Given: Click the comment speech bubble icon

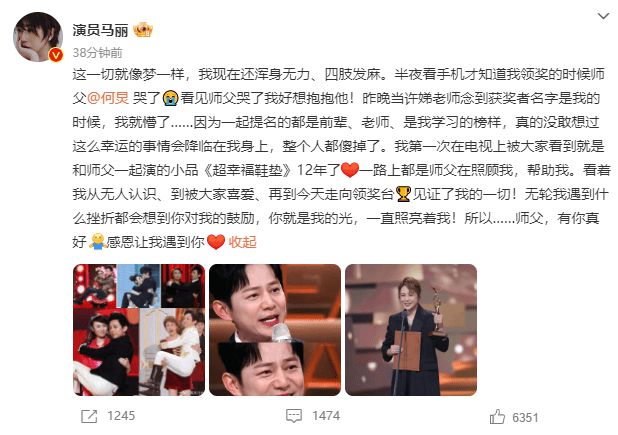Looking at the screenshot, I should 294,416.
